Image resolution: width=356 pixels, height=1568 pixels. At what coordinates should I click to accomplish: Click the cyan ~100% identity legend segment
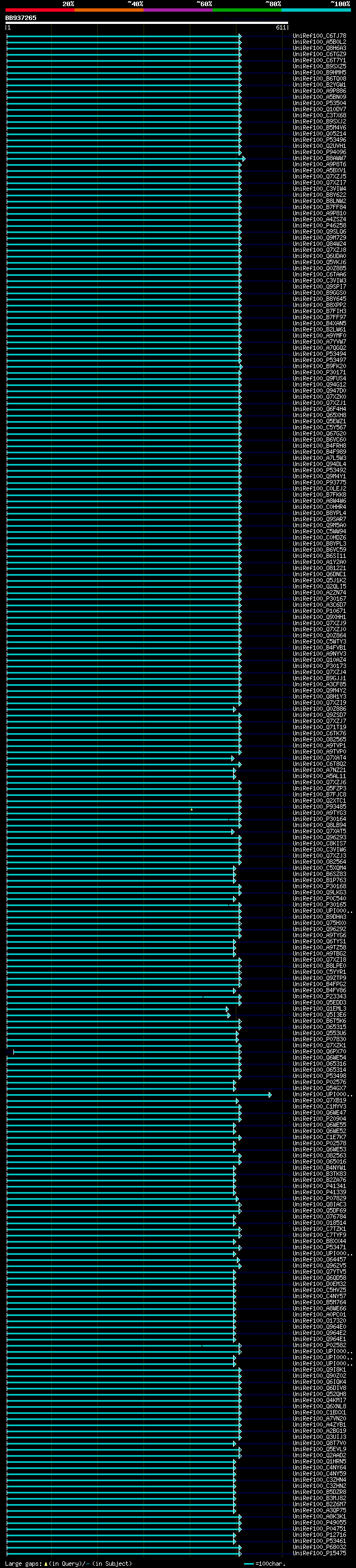point(316,10)
